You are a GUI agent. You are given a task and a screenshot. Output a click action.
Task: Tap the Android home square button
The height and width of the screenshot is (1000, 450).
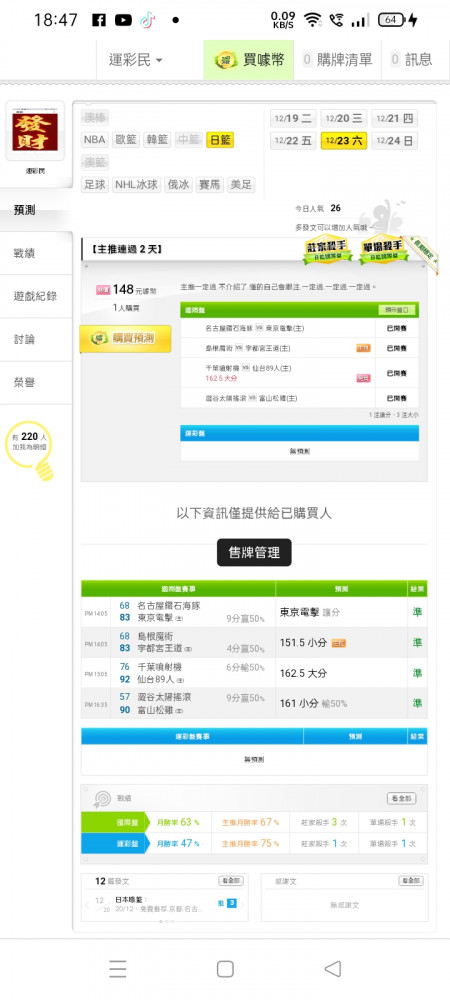click(x=225, y=969)
